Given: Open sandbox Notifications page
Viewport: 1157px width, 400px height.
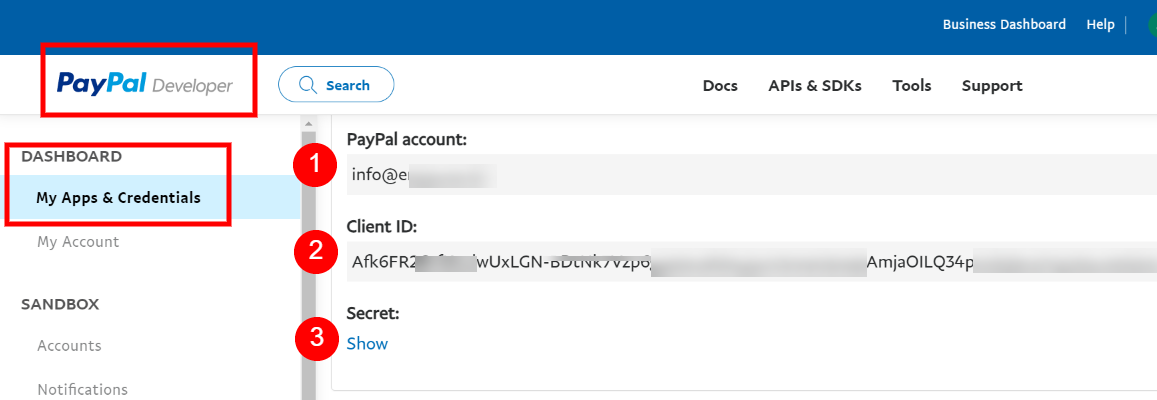Looking at the screenshot, I should pos(83,389).
